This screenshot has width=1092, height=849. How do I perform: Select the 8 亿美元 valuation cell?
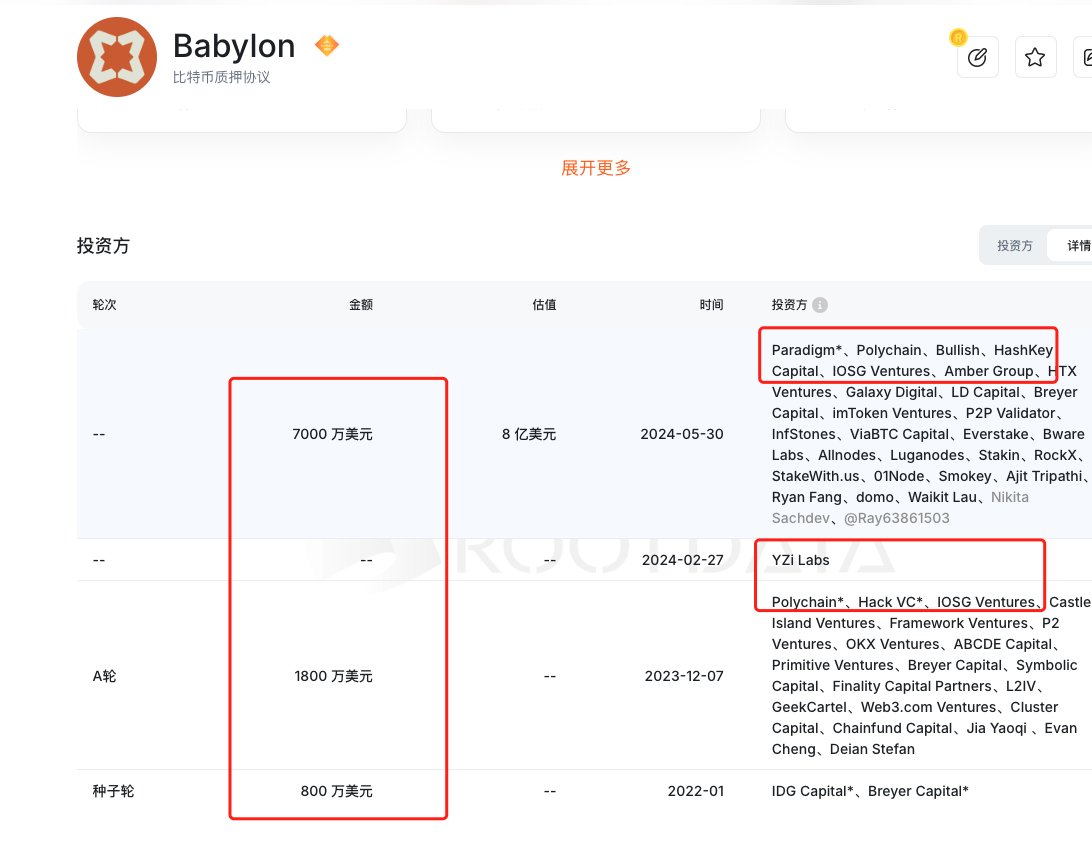(x=529, y=434)
